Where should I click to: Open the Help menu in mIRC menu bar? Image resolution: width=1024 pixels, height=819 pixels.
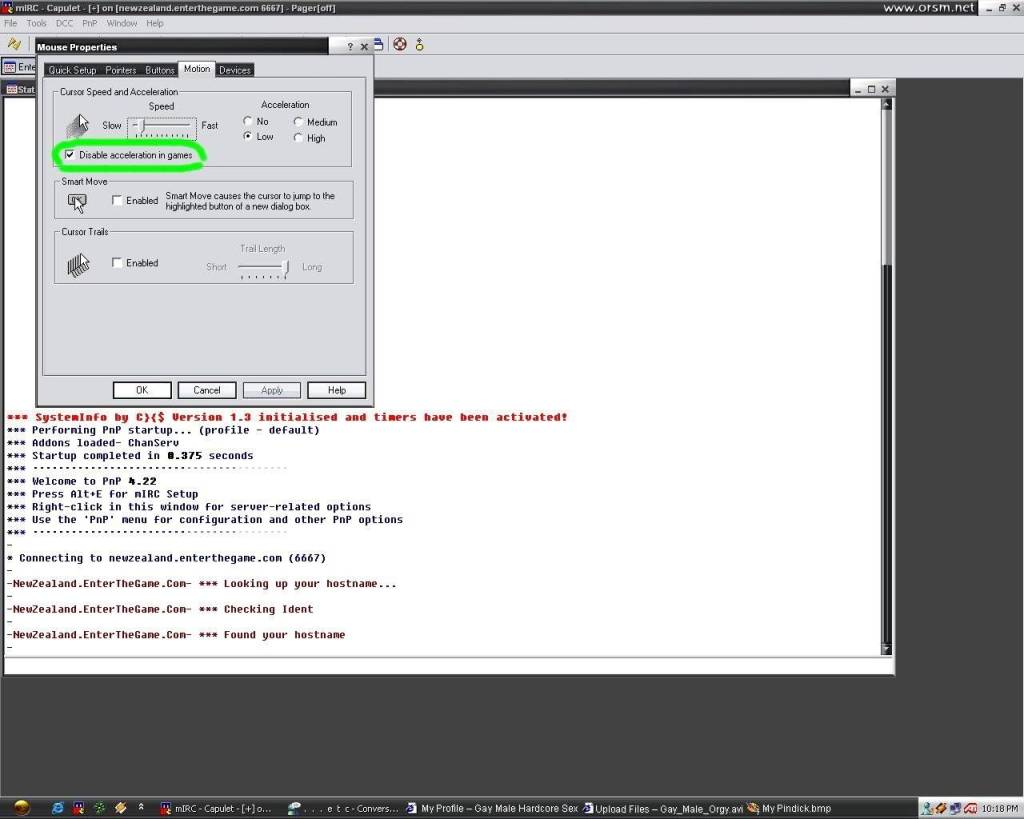(155, 24)
